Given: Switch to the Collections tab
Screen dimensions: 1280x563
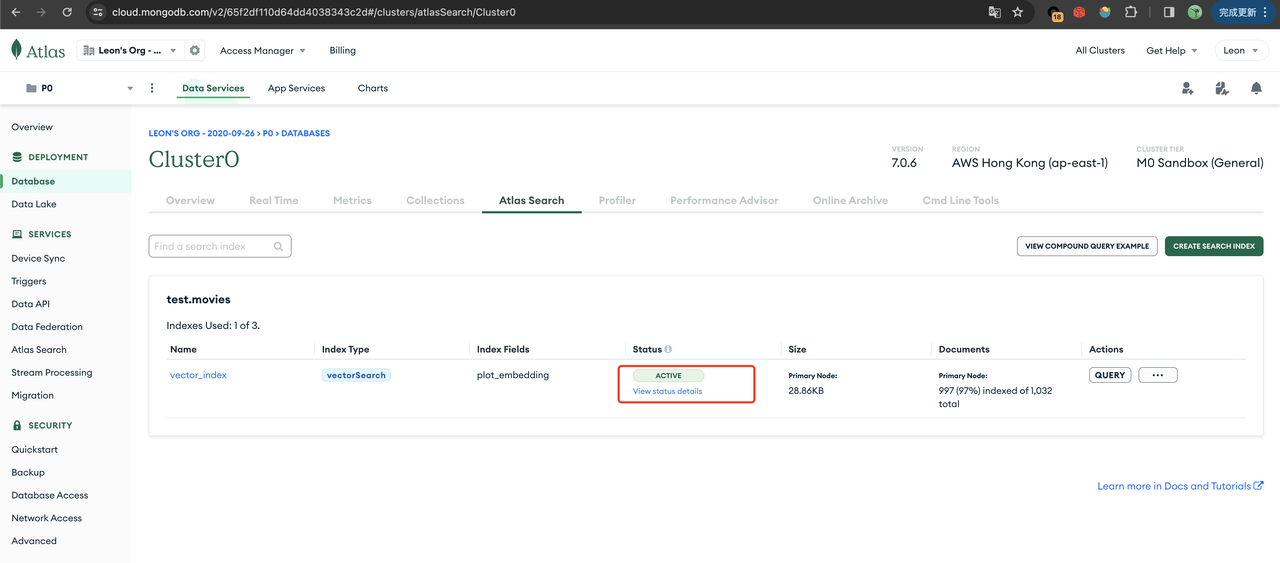Looking at the screenshot, I should [x=435, y=200].
